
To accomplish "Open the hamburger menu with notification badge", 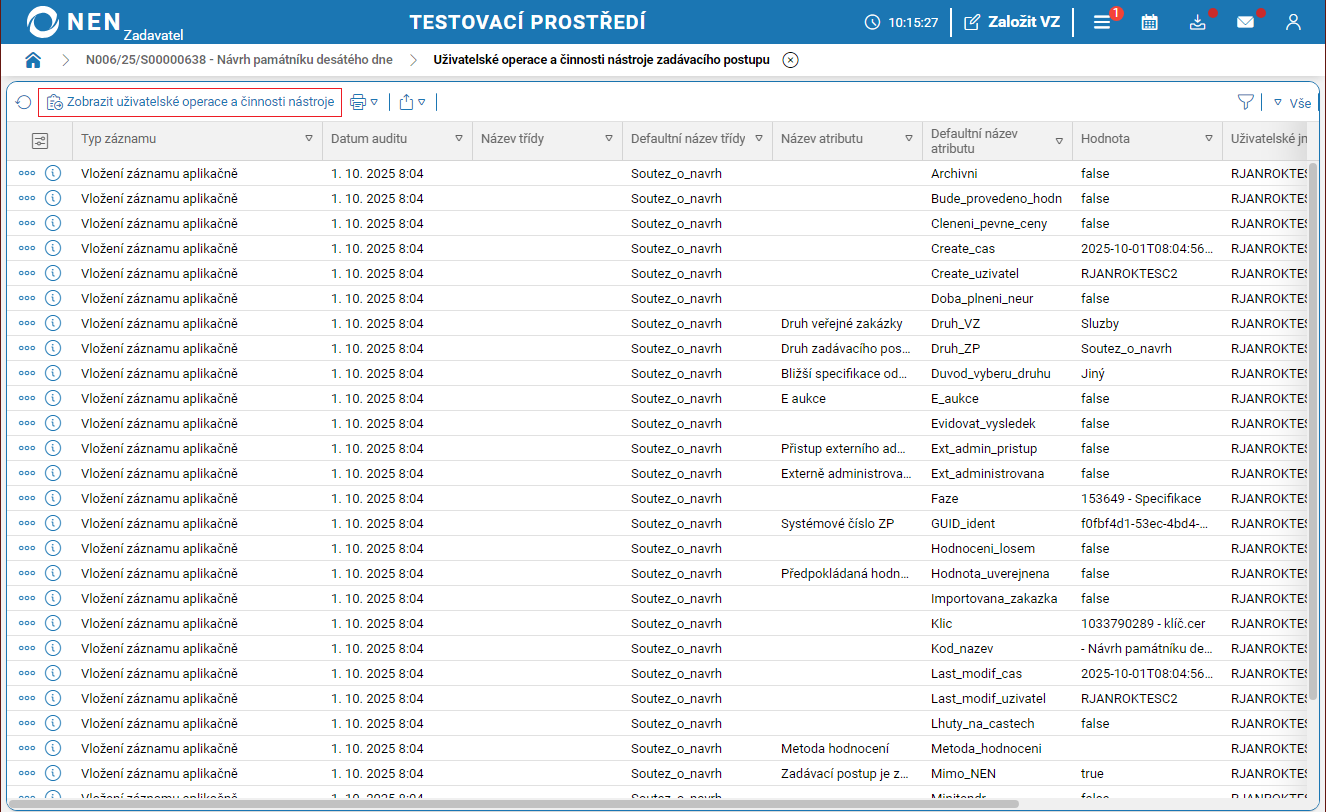I will coord(1102,22).
